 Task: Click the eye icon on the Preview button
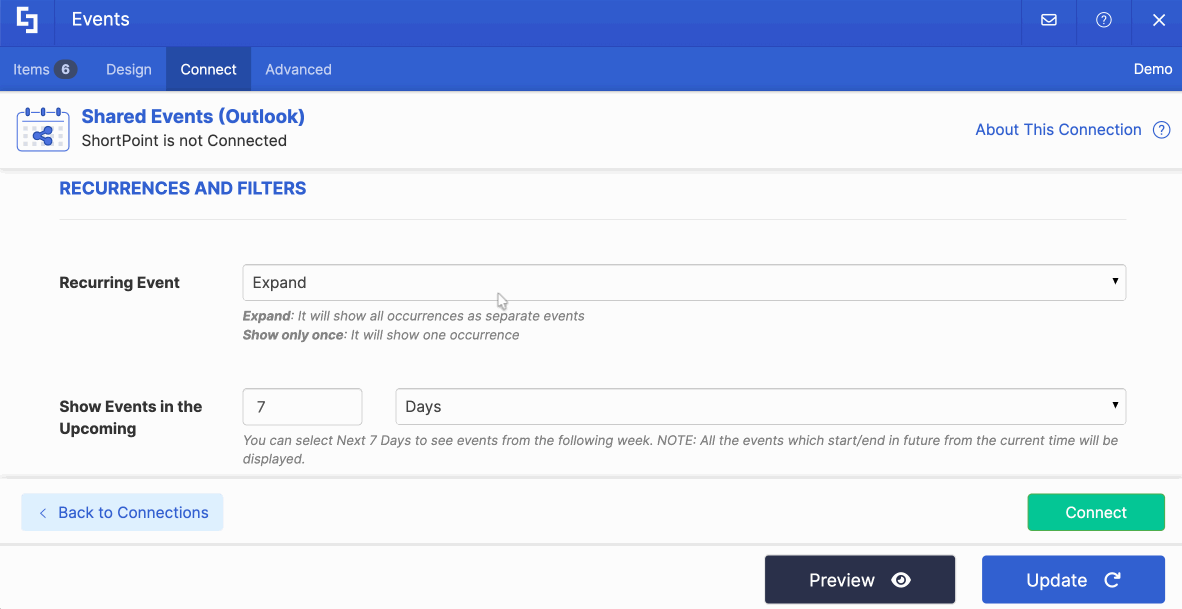coord(901,579)
